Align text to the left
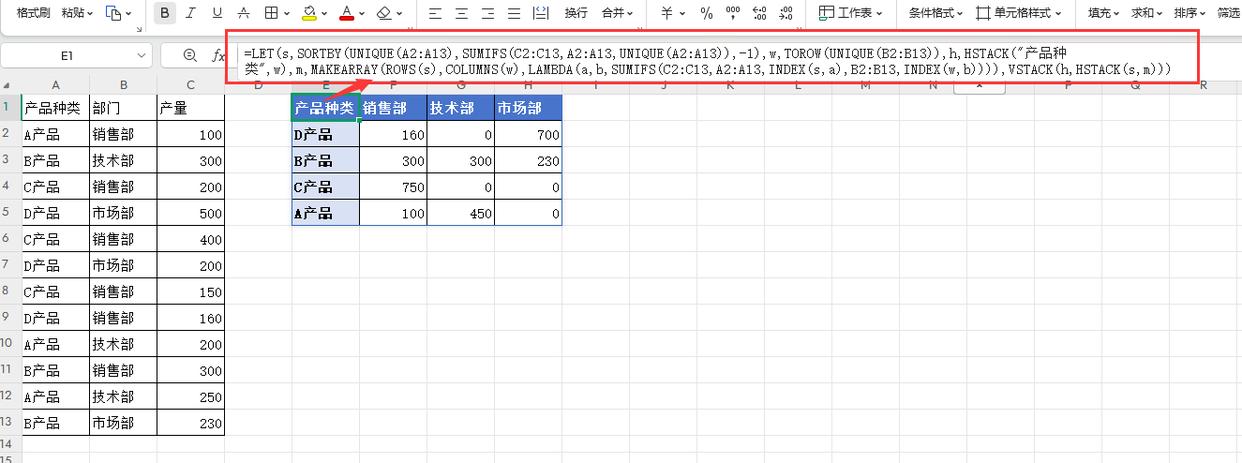Viewport: 1242px width, 463px height. coord(435,13)
